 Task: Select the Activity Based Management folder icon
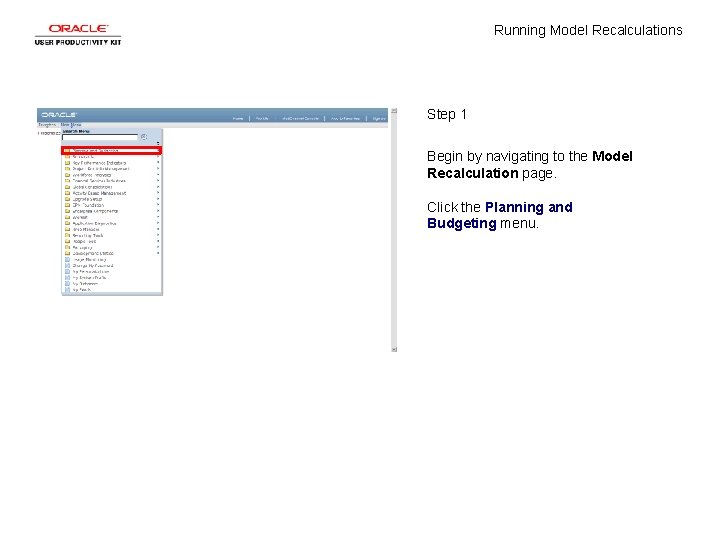click(x=68, y=193)
